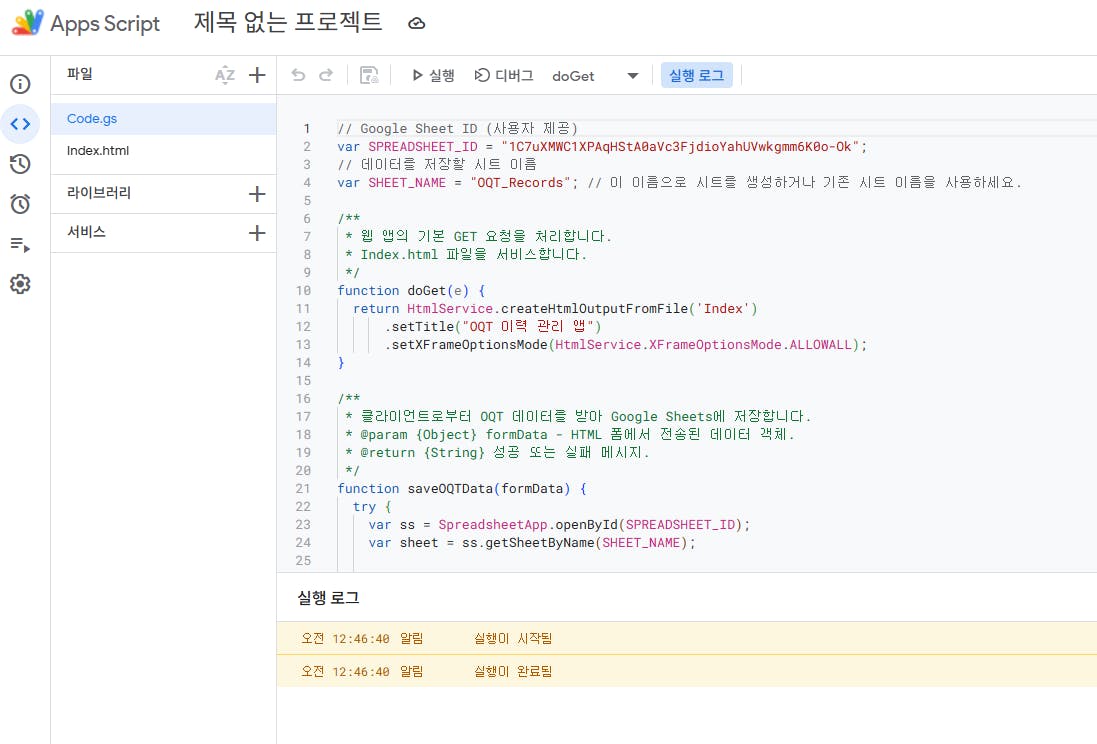
Task: Open the doGet function dropdown
Action: [x=595, y=76]
